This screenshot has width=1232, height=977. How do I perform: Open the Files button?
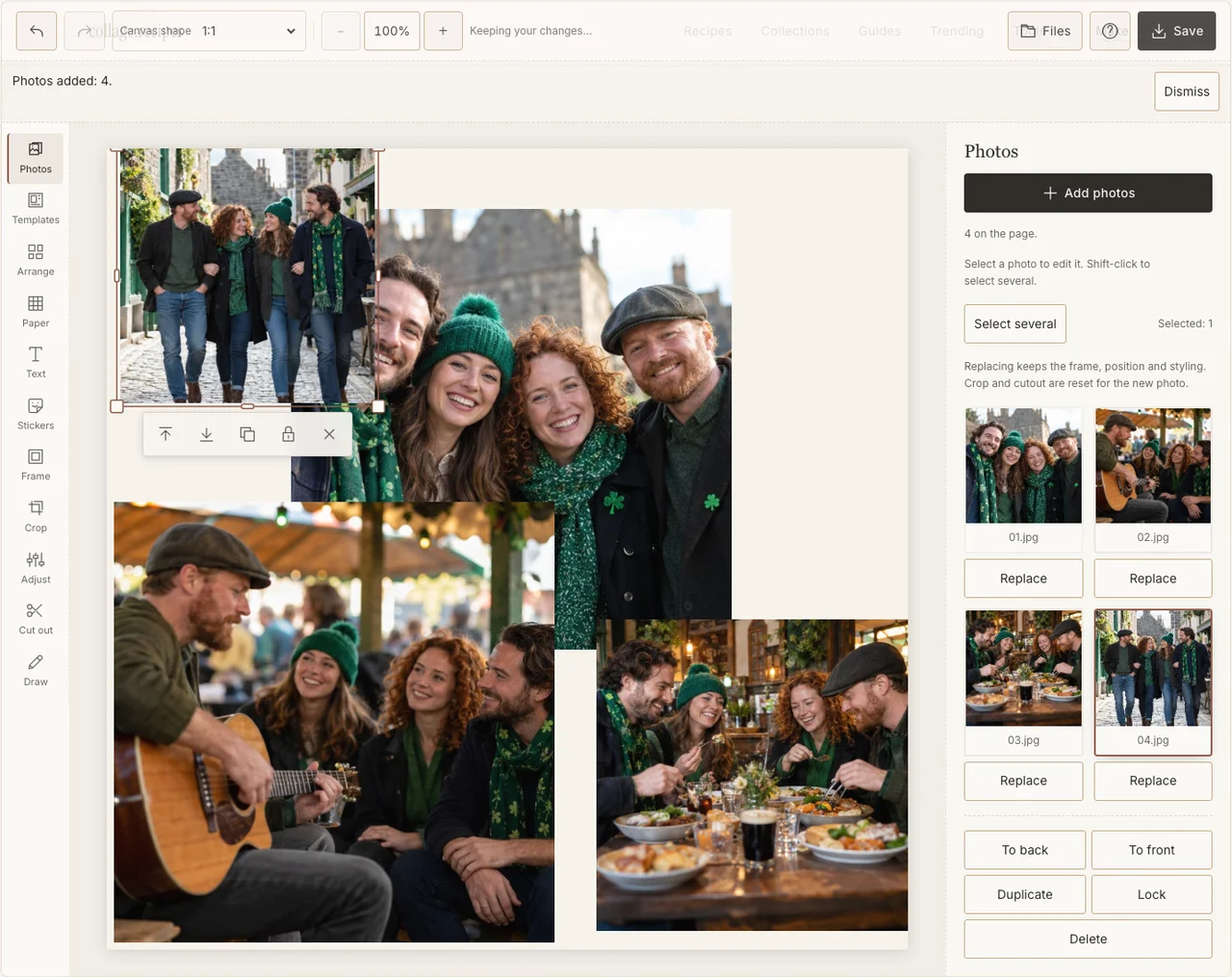[1045, 31]
